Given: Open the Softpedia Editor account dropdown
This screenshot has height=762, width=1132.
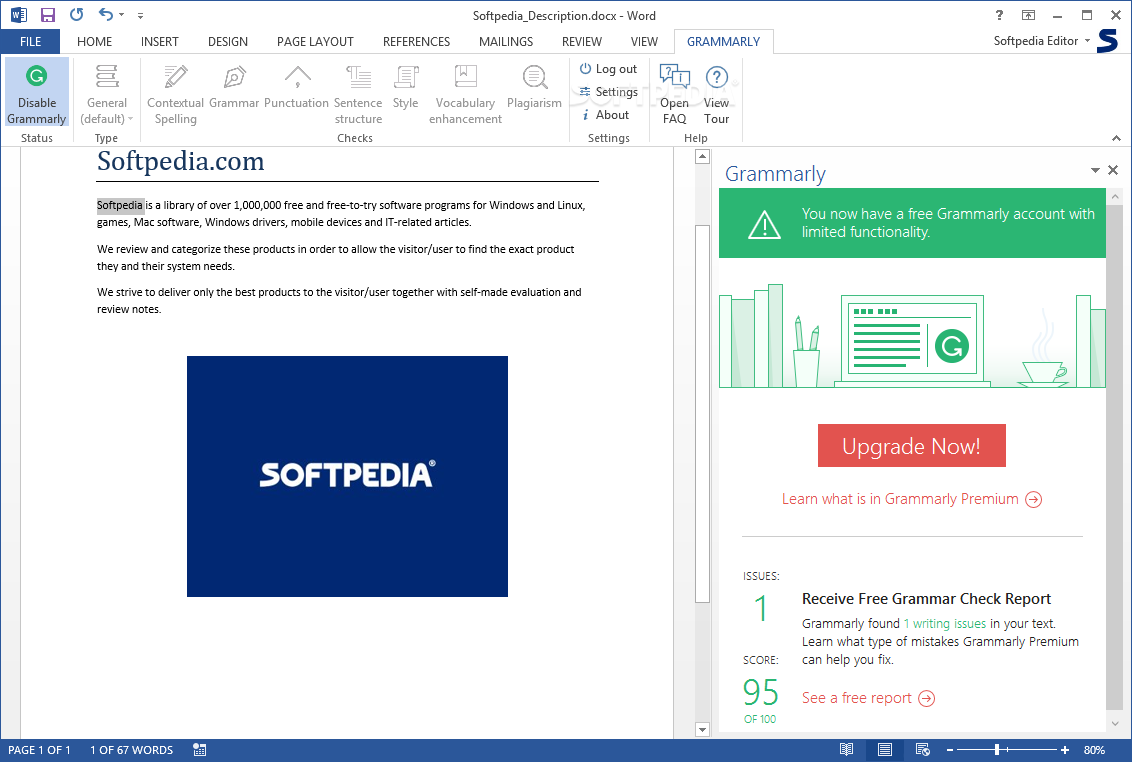Looking at the screenshot, I should coord(1042,41).
